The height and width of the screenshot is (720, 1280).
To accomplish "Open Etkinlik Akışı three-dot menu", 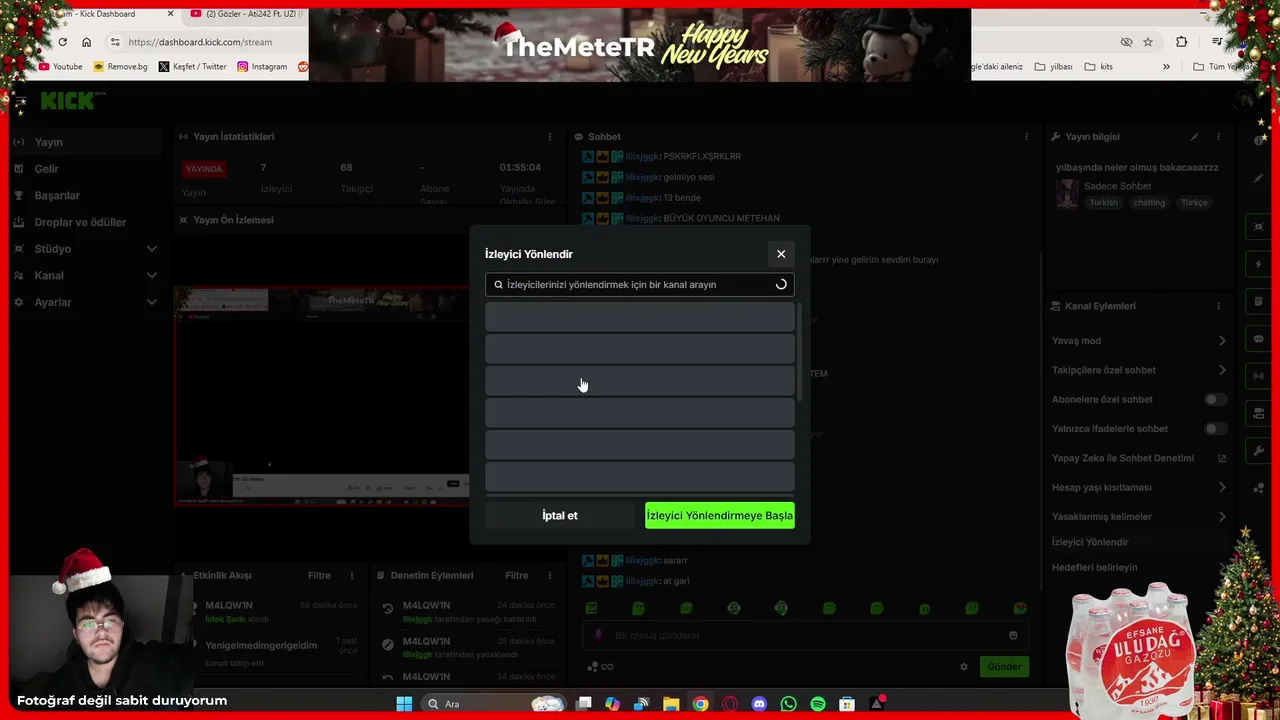I will pos(351,576).
